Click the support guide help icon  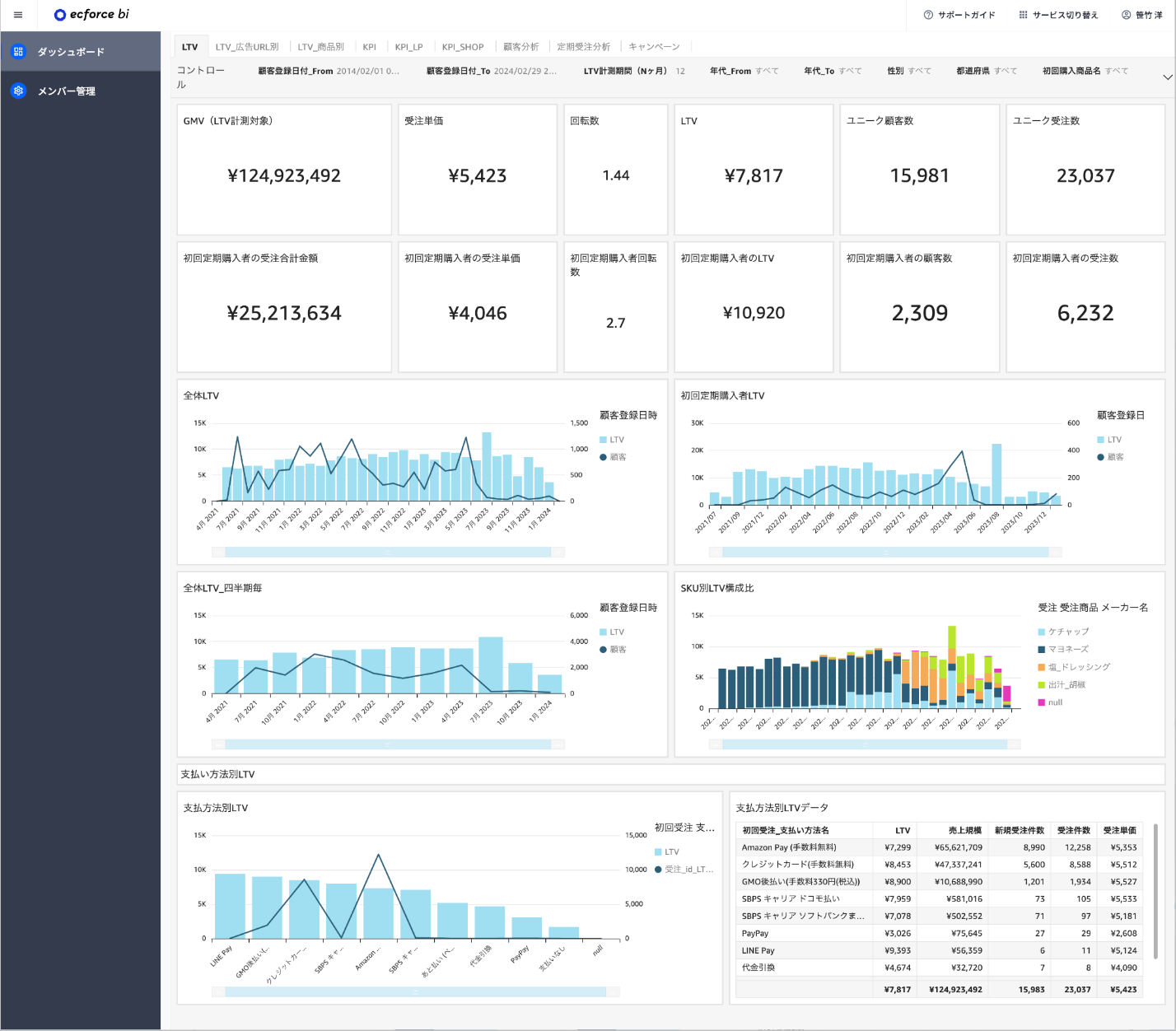[928, 15]
